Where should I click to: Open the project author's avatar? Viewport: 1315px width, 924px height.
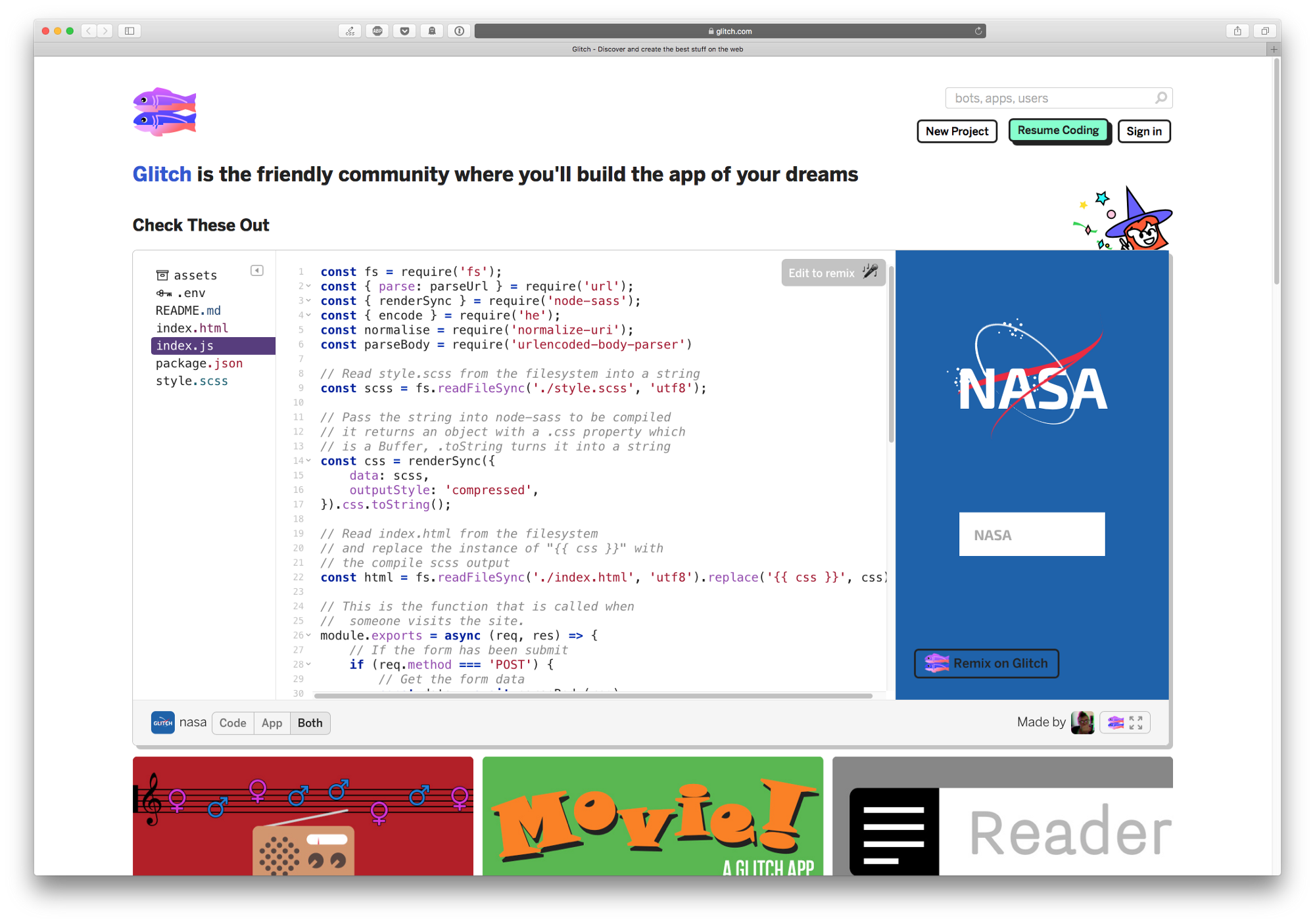(x=1082, y=722)
